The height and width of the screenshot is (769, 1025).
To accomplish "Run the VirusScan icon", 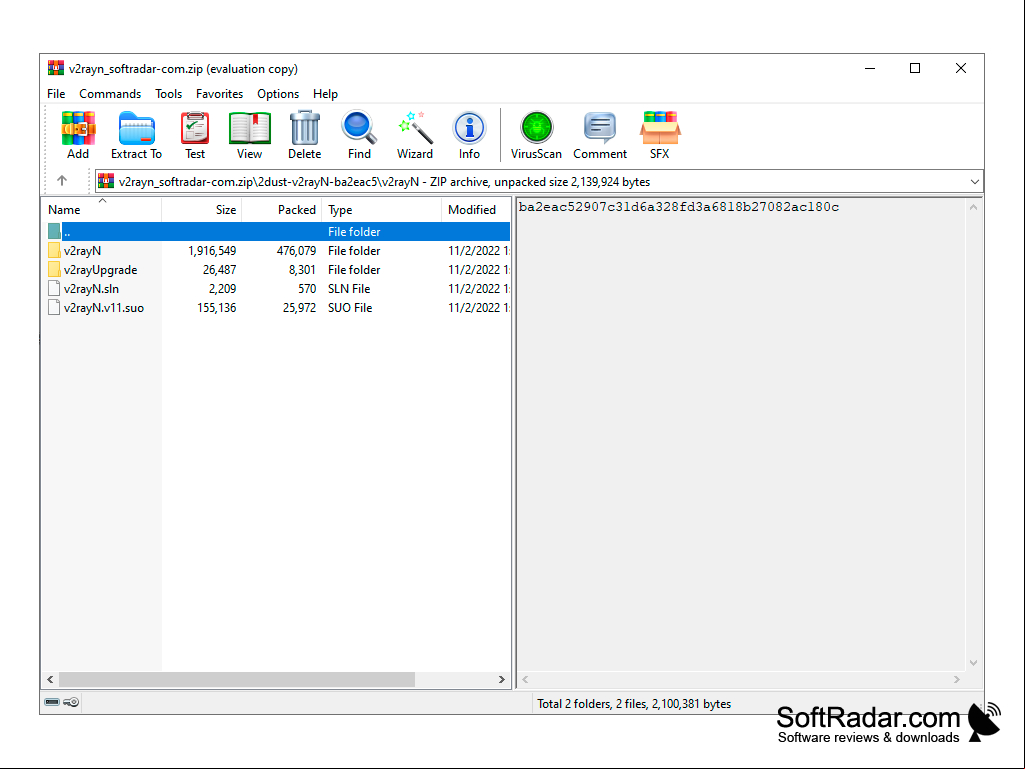I will pyautogui.click(x=537, y=128).
